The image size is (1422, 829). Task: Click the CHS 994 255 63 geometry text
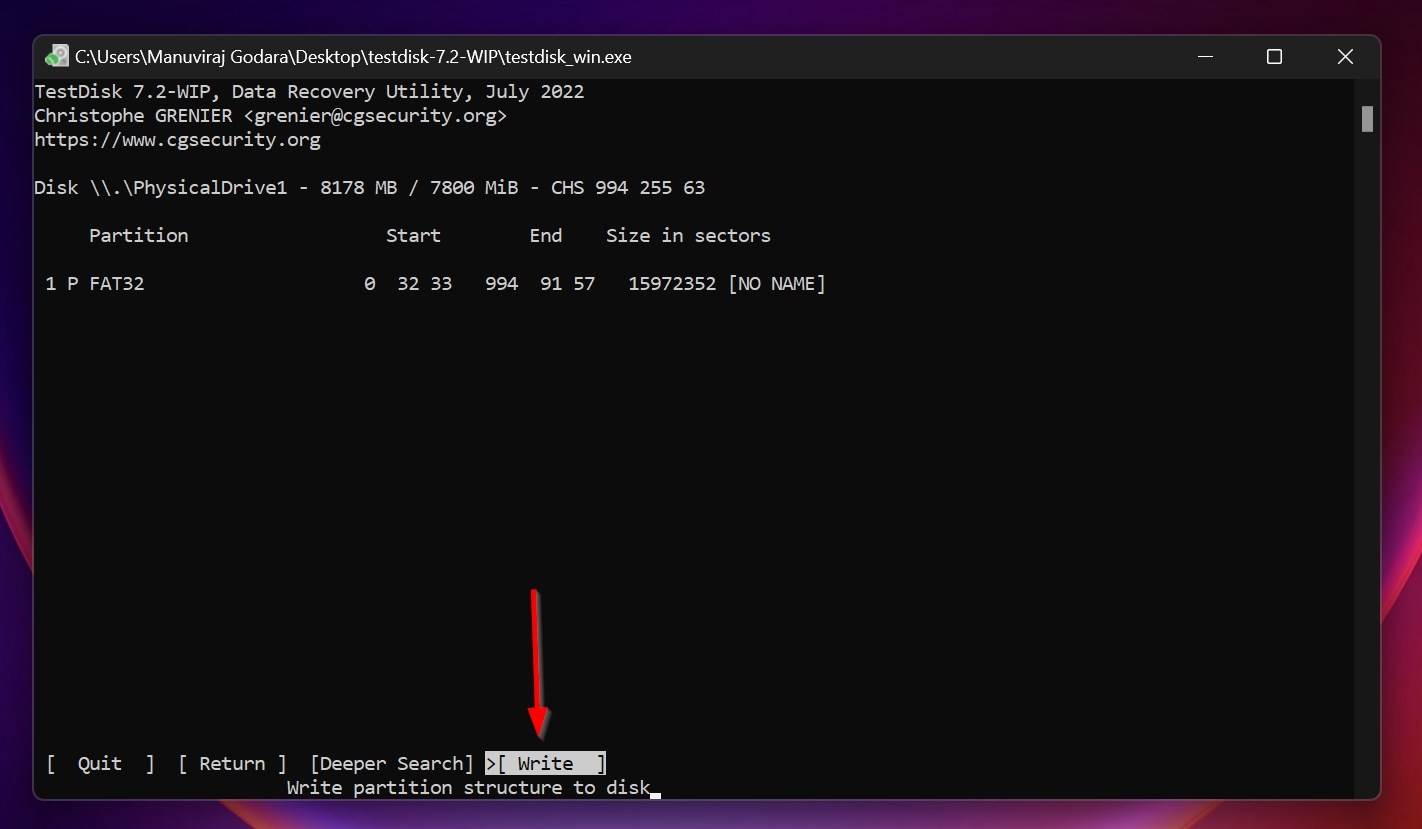pyautogui.click(x=628, y=188)
